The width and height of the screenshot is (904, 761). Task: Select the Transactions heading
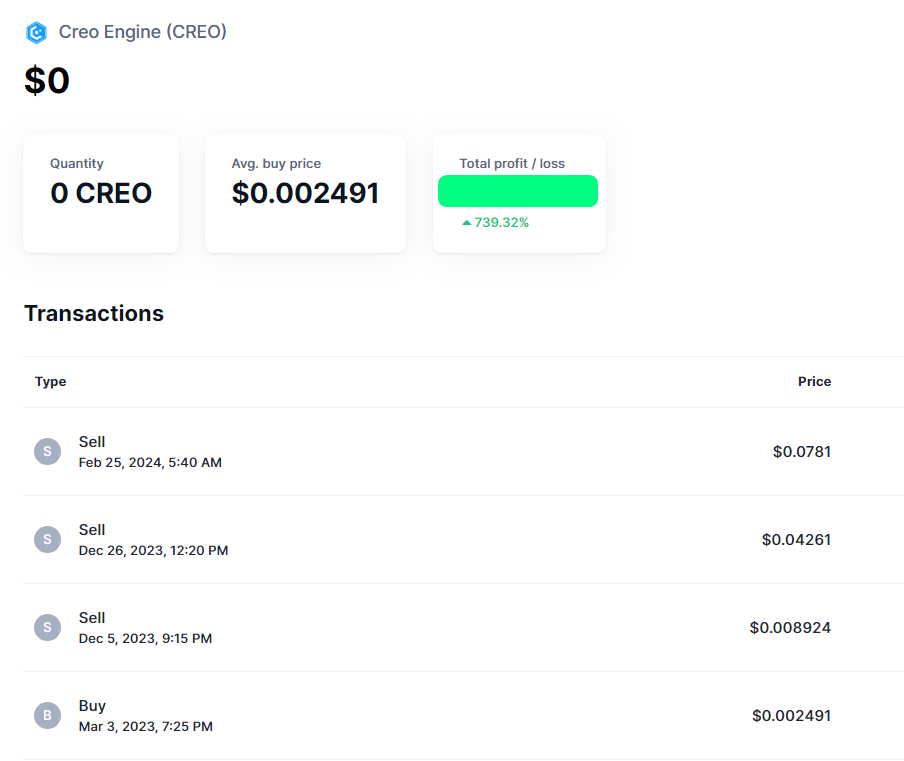[x=93, y=313]
